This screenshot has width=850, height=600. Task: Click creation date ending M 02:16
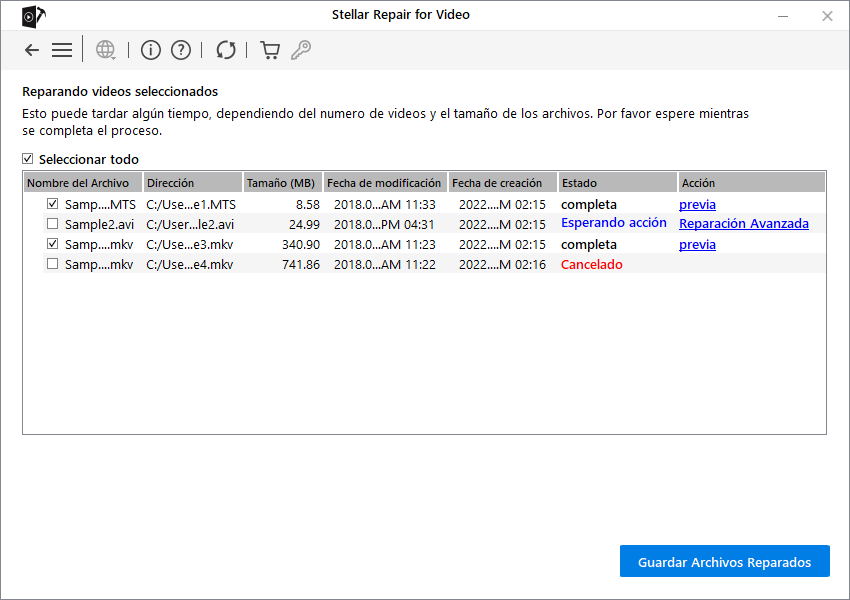[503, 264]
